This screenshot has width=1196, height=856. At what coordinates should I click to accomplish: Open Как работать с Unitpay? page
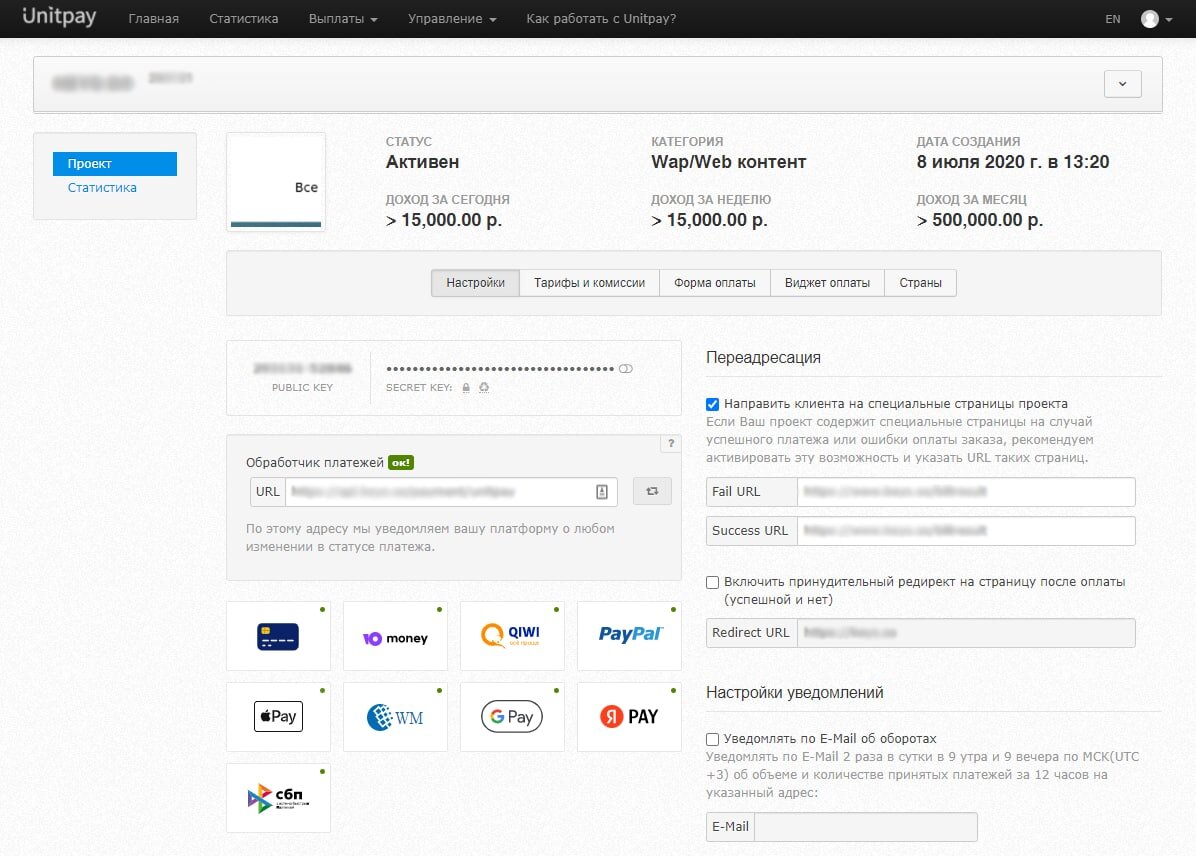[601, 19]
